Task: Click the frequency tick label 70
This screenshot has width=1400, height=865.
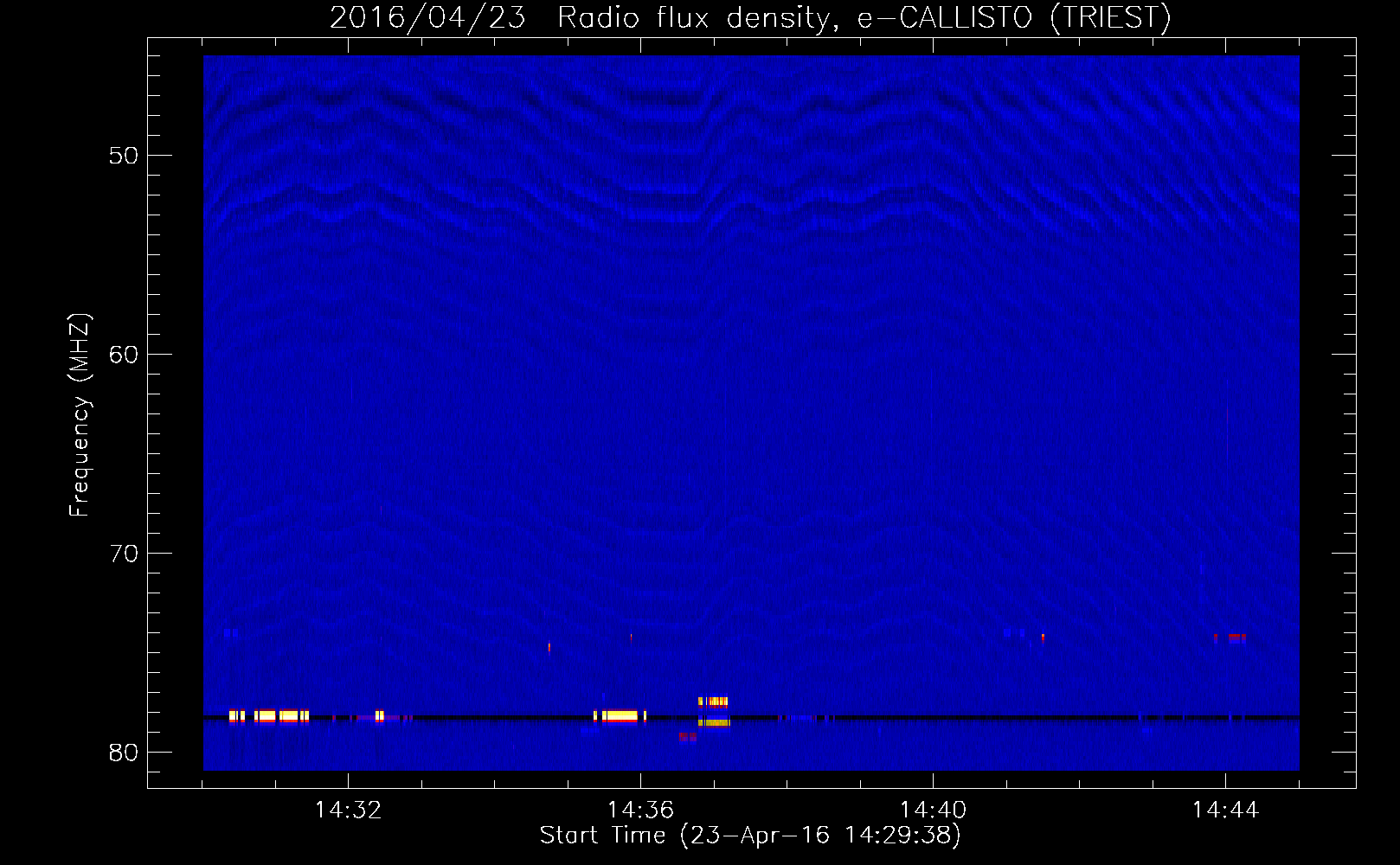Action: point(124,554)
